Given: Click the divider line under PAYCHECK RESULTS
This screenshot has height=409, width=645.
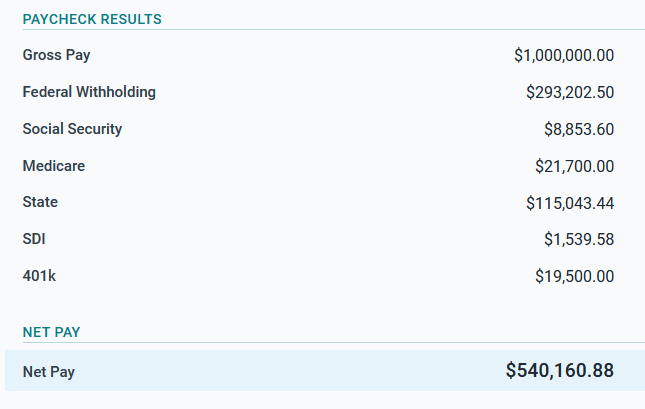Looking at the screenshot, I should pyautogui.click(x=334, y=30).
